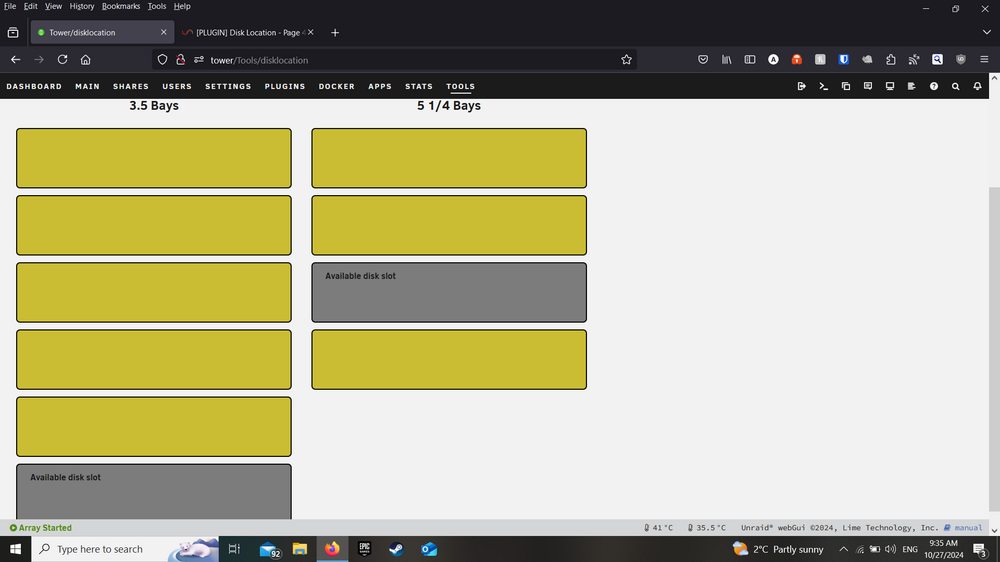Open the Unraid STATS page

(419, 86)
